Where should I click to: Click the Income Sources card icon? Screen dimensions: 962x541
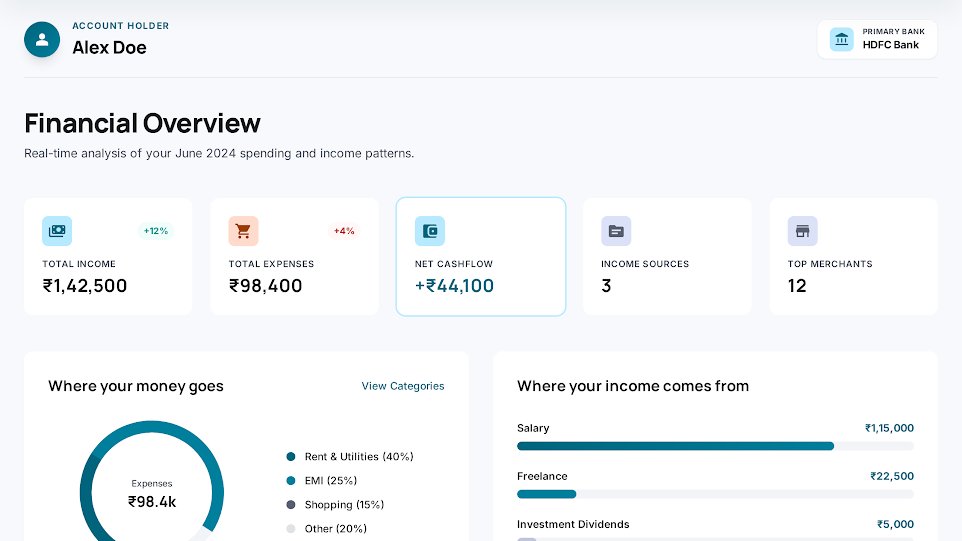pyautogui.click(x=616, y=231)
